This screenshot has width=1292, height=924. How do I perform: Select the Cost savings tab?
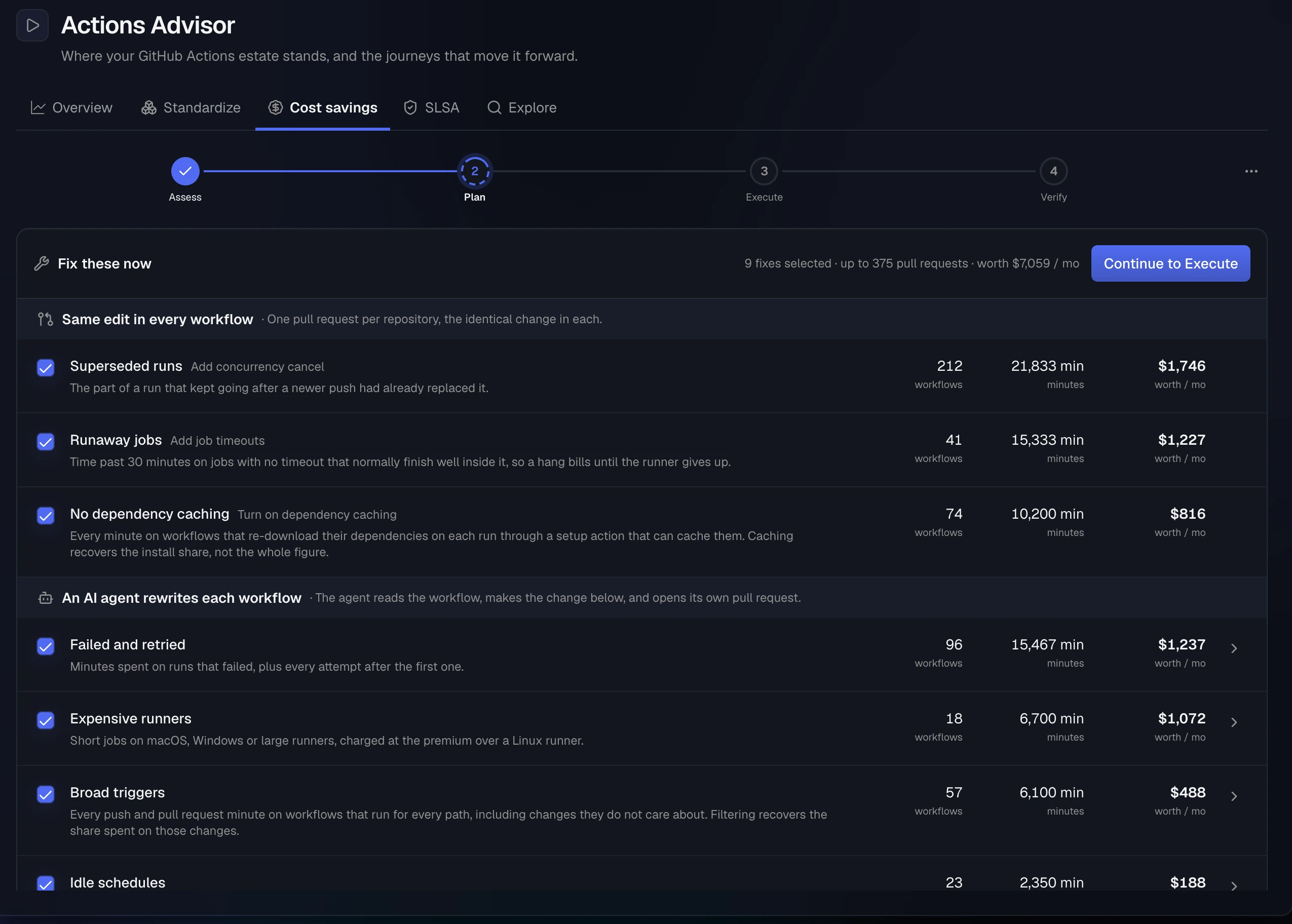(x=323, y=107)
